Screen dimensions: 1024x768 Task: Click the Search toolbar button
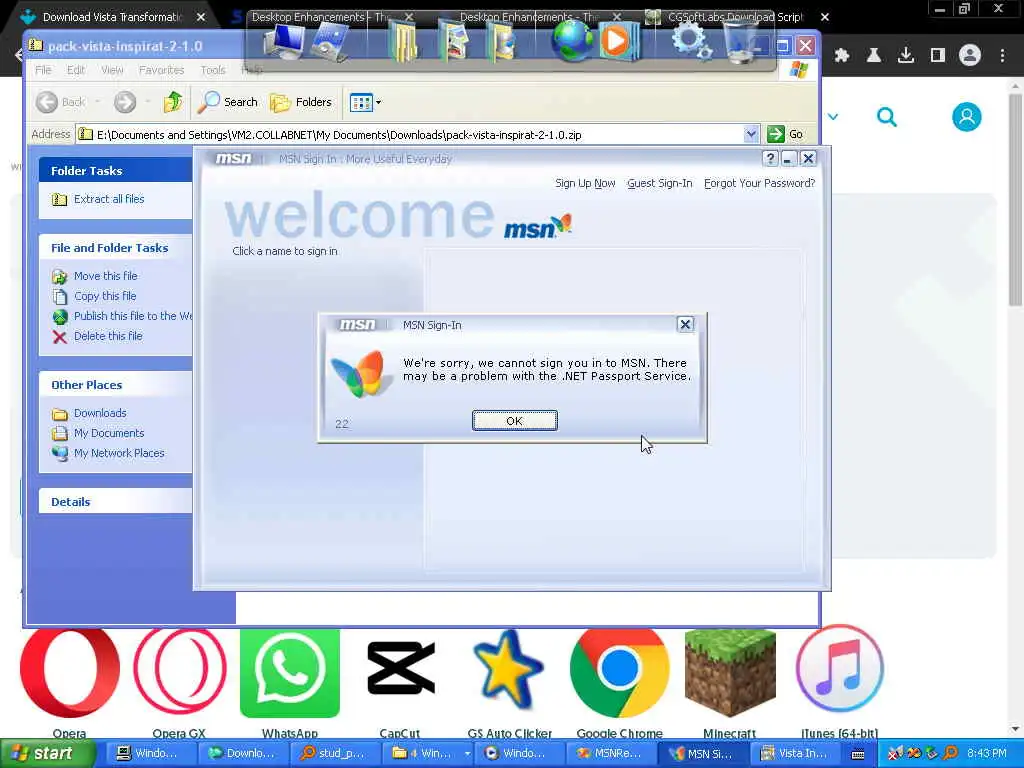(228, 102)
